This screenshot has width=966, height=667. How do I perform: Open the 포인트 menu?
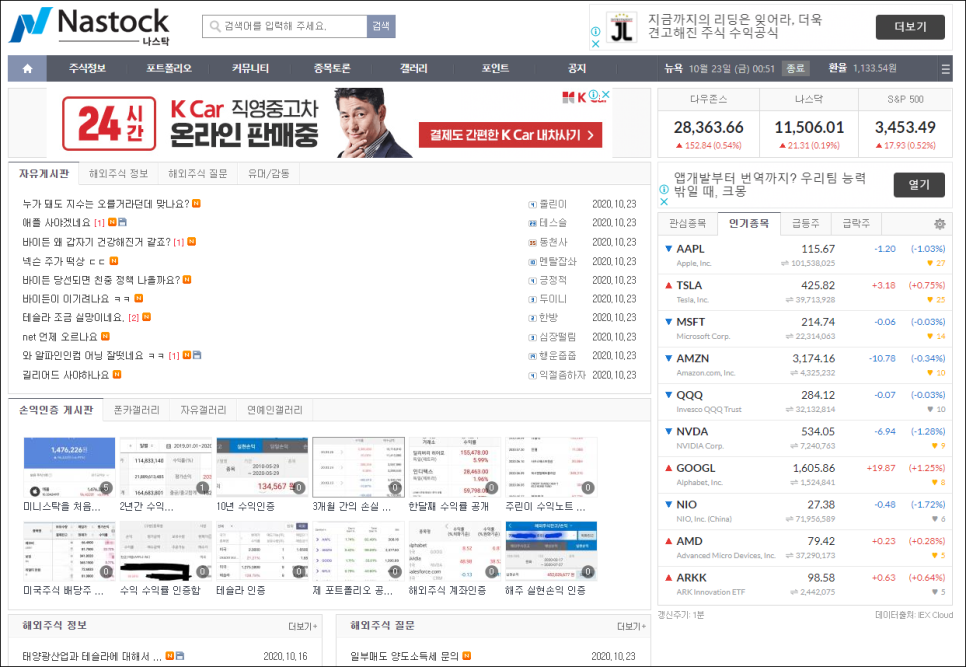pos(495,68)
